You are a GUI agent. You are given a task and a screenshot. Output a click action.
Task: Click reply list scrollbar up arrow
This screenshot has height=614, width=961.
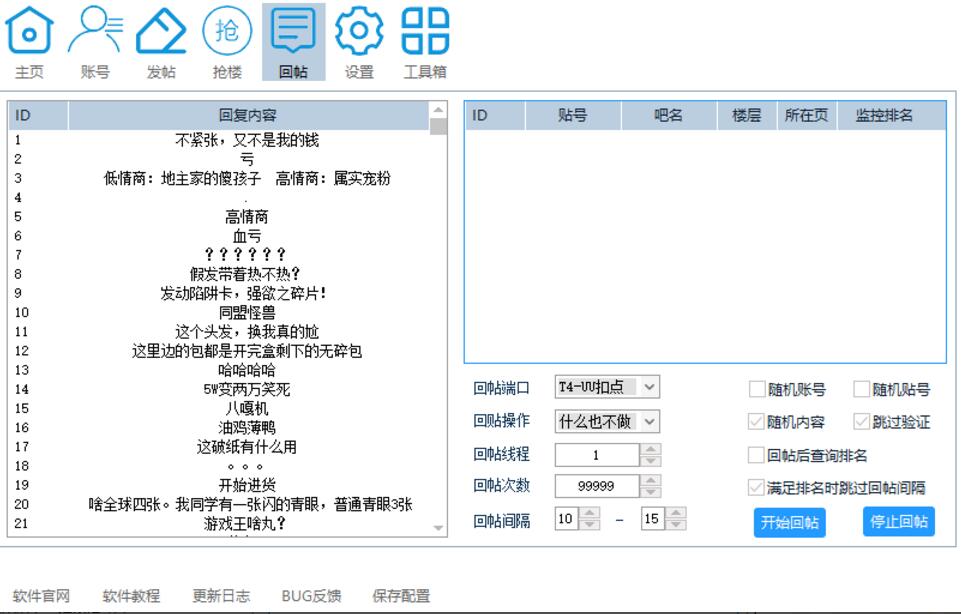tap(438, 110)
